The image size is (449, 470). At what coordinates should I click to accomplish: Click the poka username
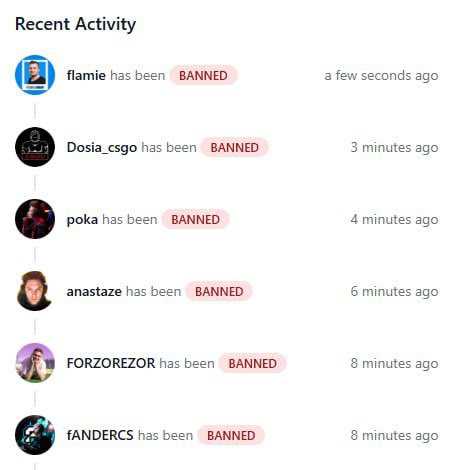click(x=82, y=220)
